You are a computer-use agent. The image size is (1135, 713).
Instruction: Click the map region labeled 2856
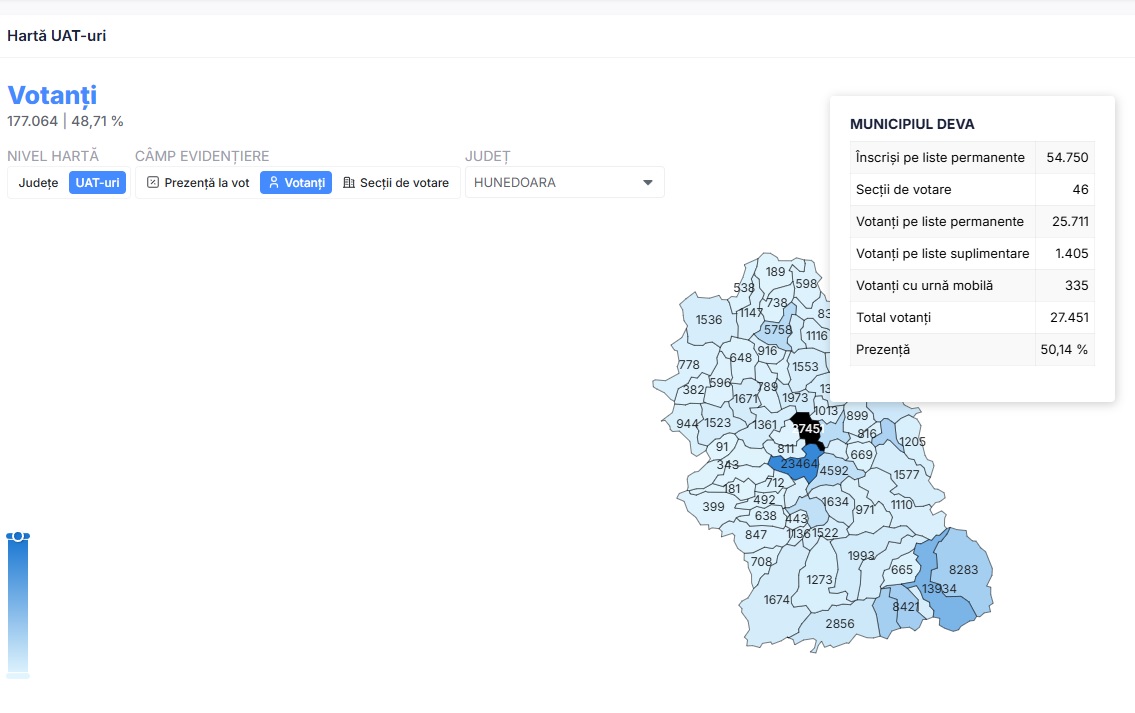[839, 625]
